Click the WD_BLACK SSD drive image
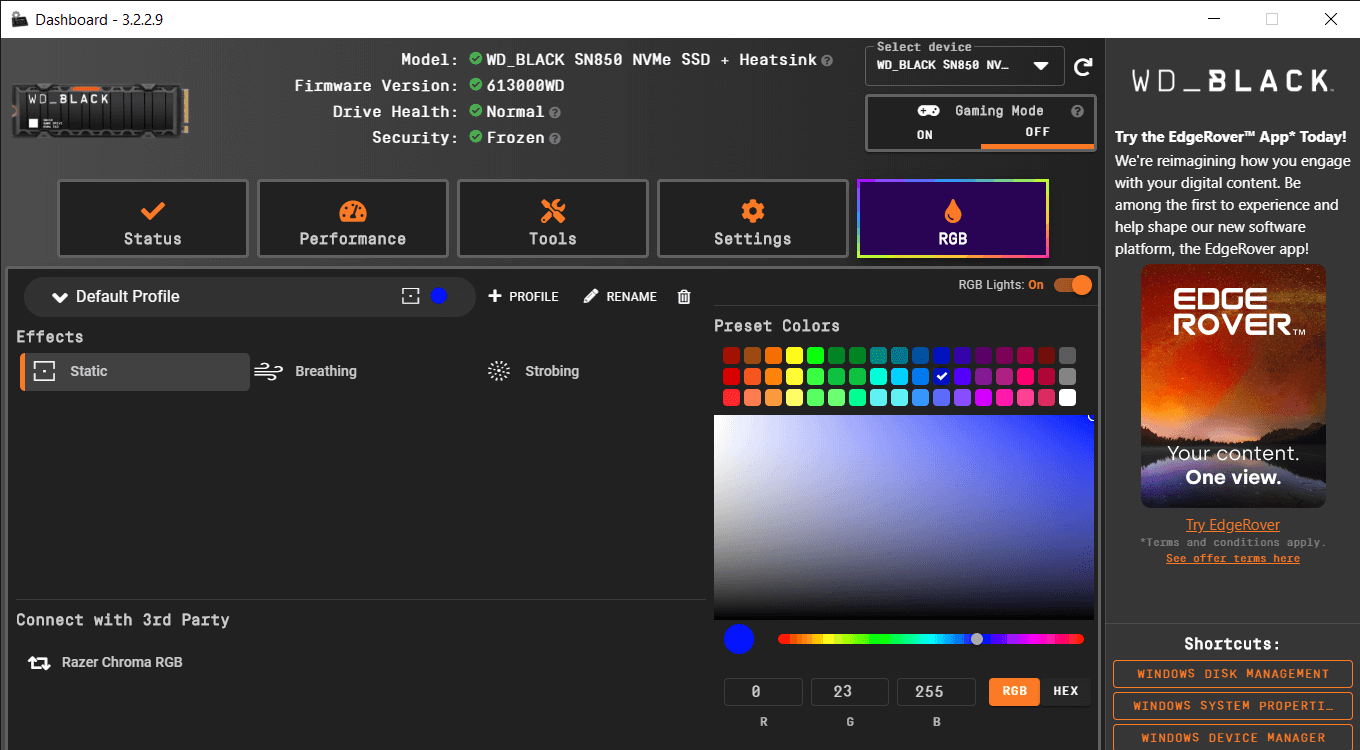This screenshot has height=750, width=1360. click(x=102, y=112)
